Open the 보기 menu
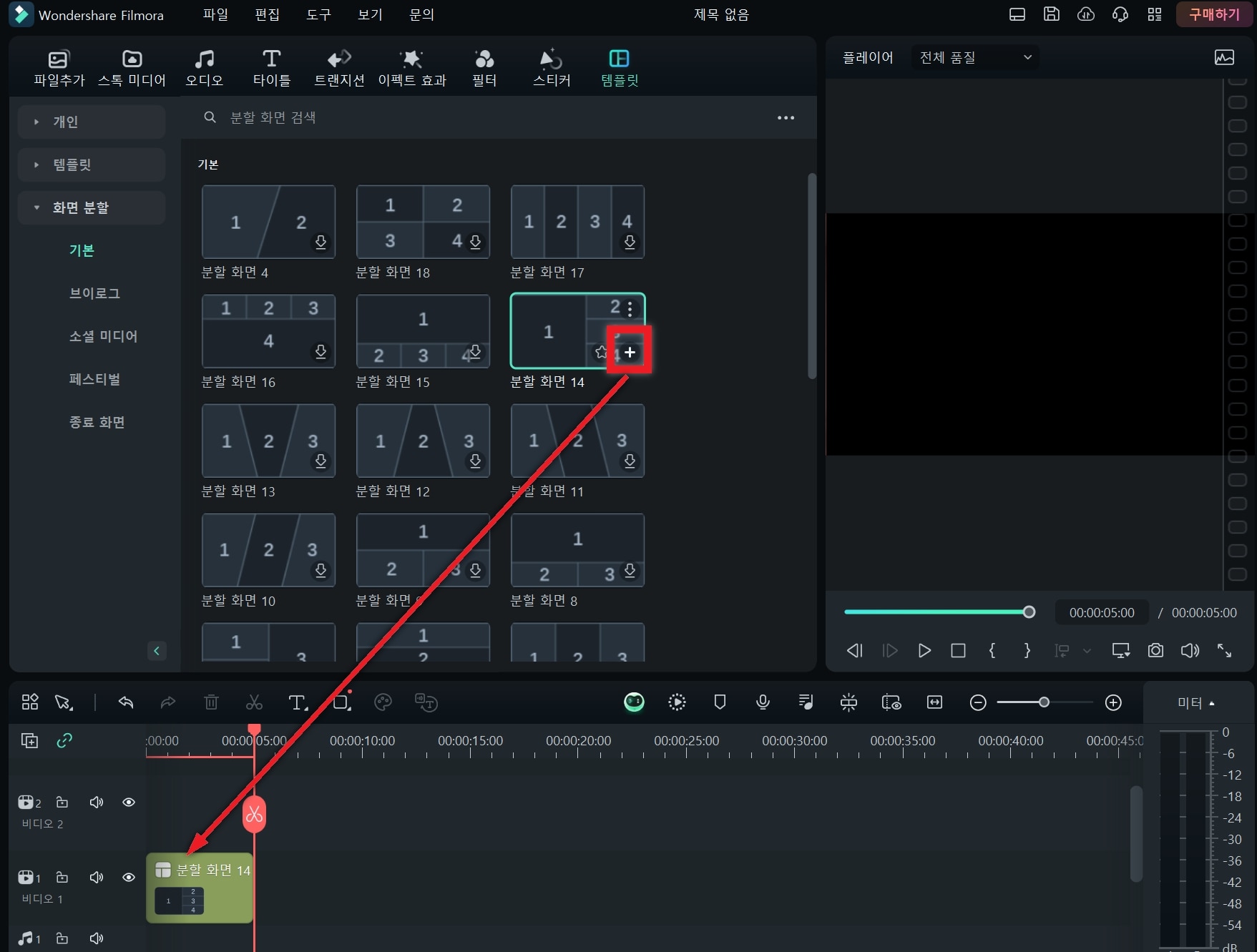This screenshot has height=952, width=1257. tap(370, 14)
